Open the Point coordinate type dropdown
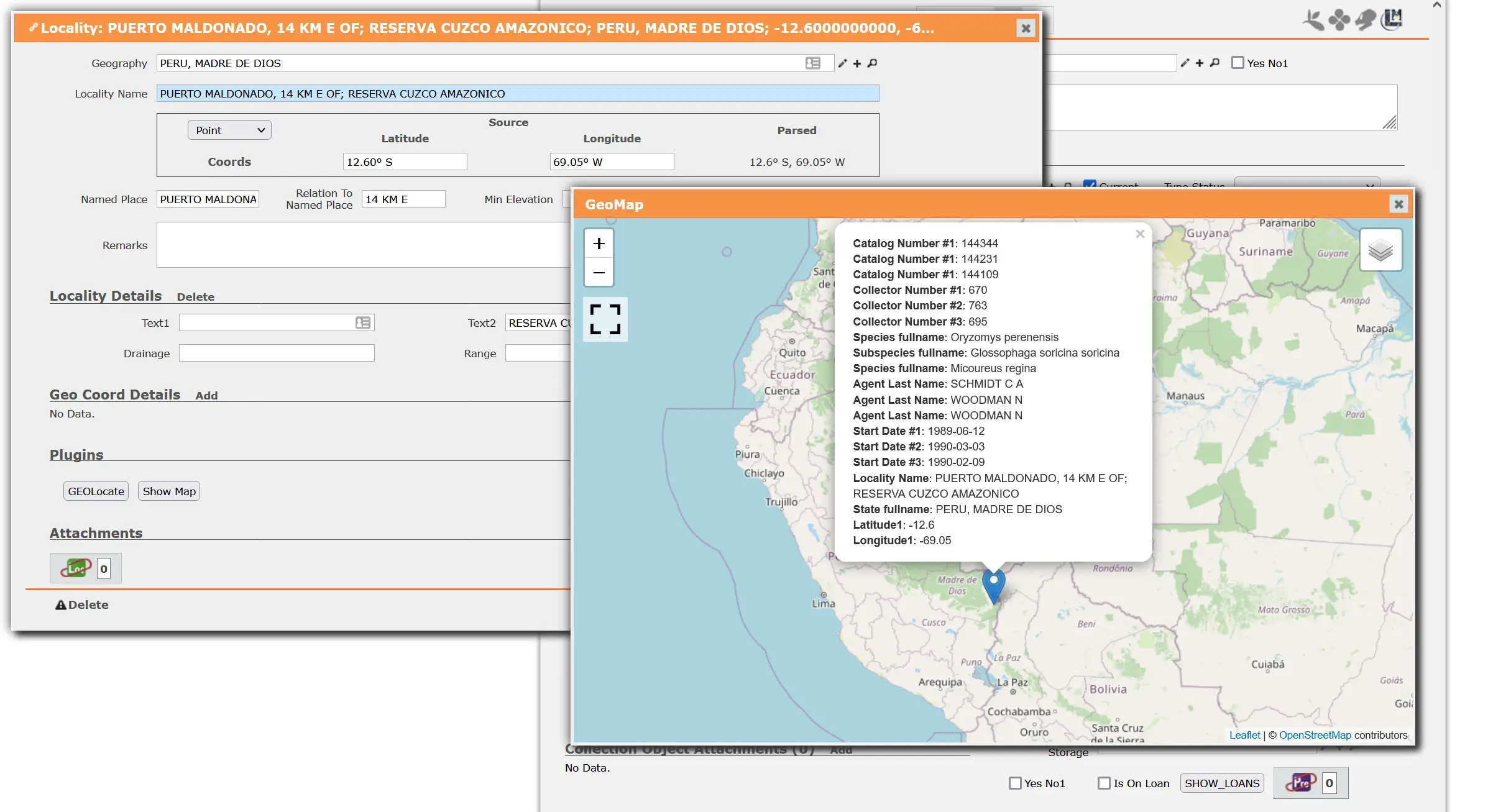The height and width of the screenshot is (812, 1511). click(229, 130)
